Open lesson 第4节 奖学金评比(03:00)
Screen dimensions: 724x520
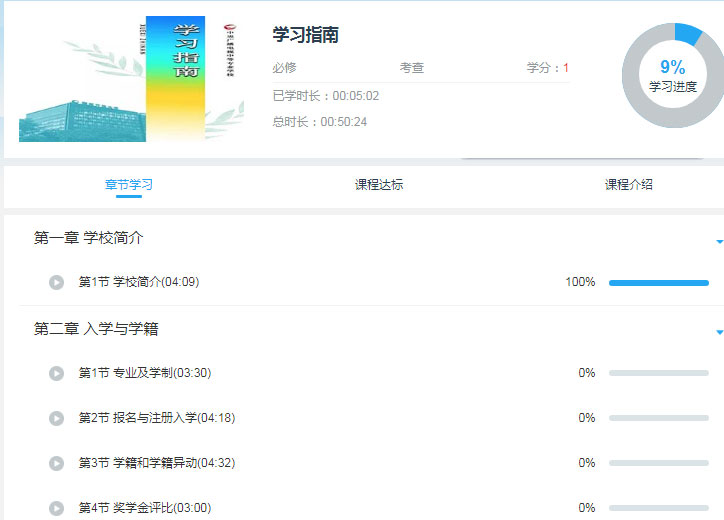[145, 508]
